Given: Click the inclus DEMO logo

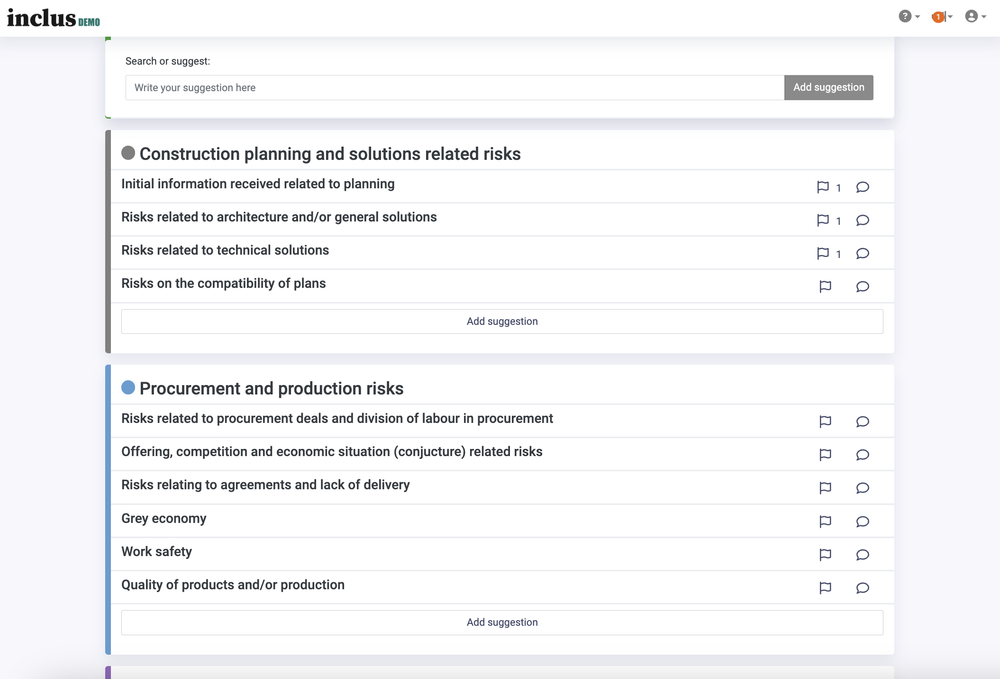Looking at the screenshot, I should [x=54, y=18].
